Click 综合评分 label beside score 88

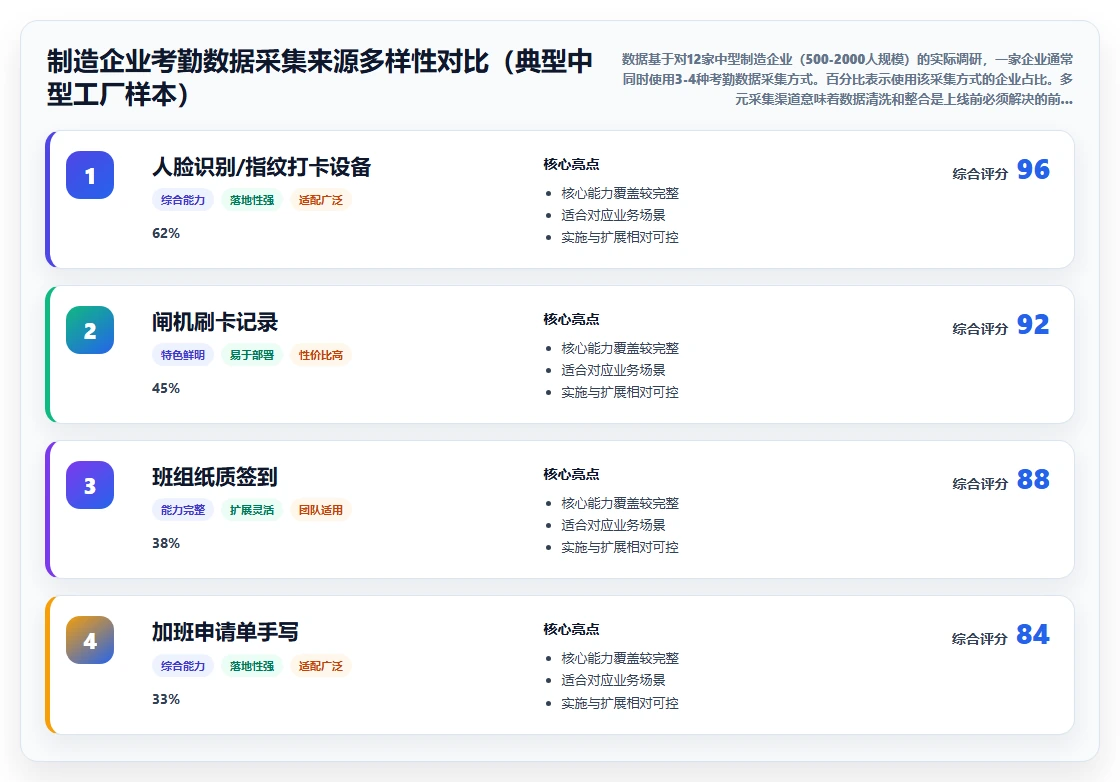click(980, 483)
